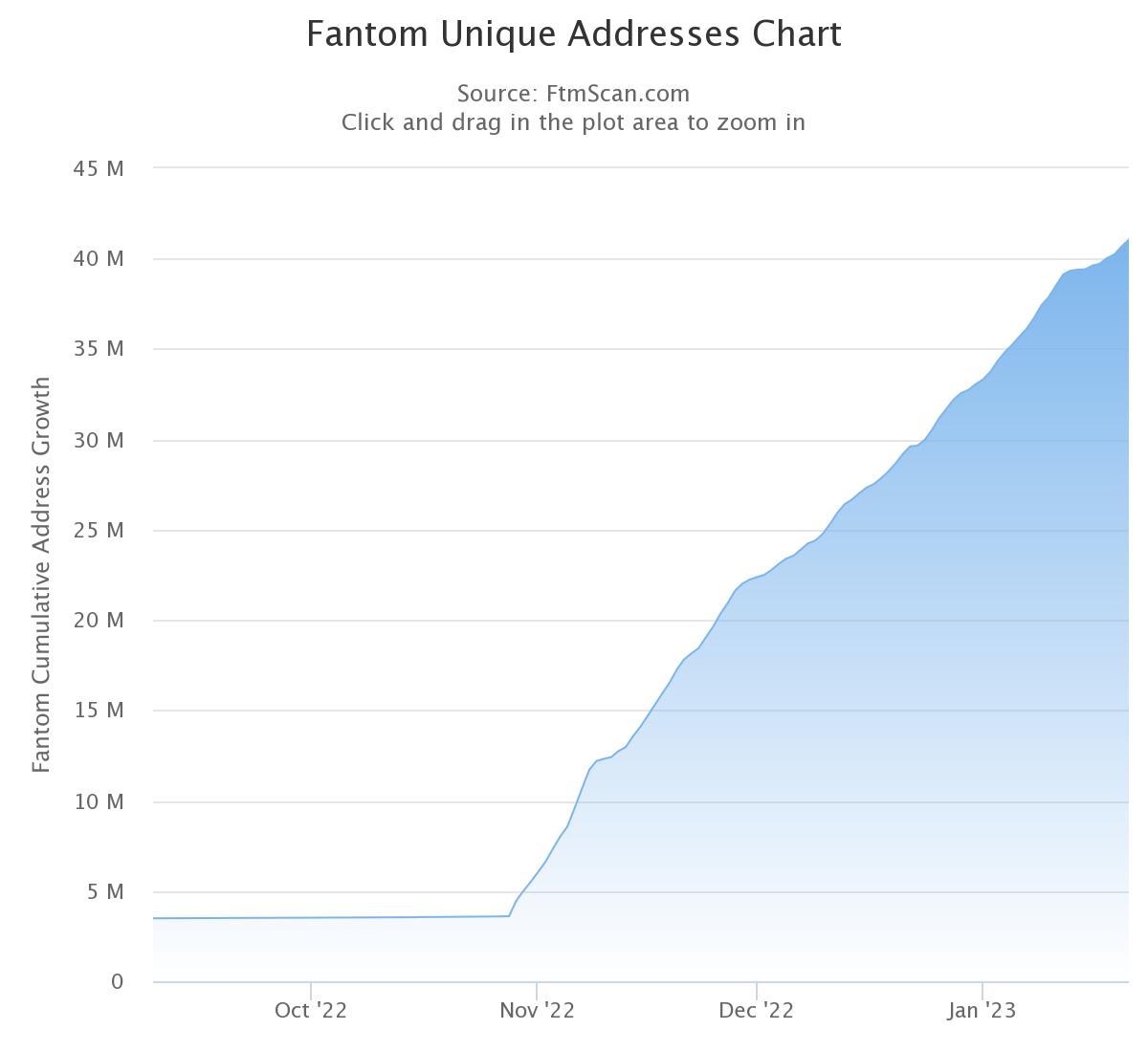Click the 0 y-axis label
Image resolution: width=1148 pixels, height=1052 pixels.
[118, 982]
